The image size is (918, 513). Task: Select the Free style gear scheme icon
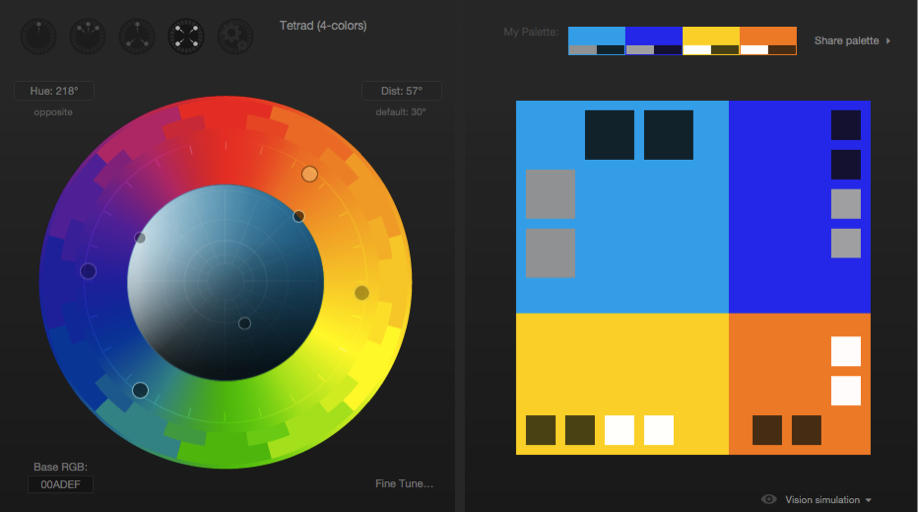point(235,36)
